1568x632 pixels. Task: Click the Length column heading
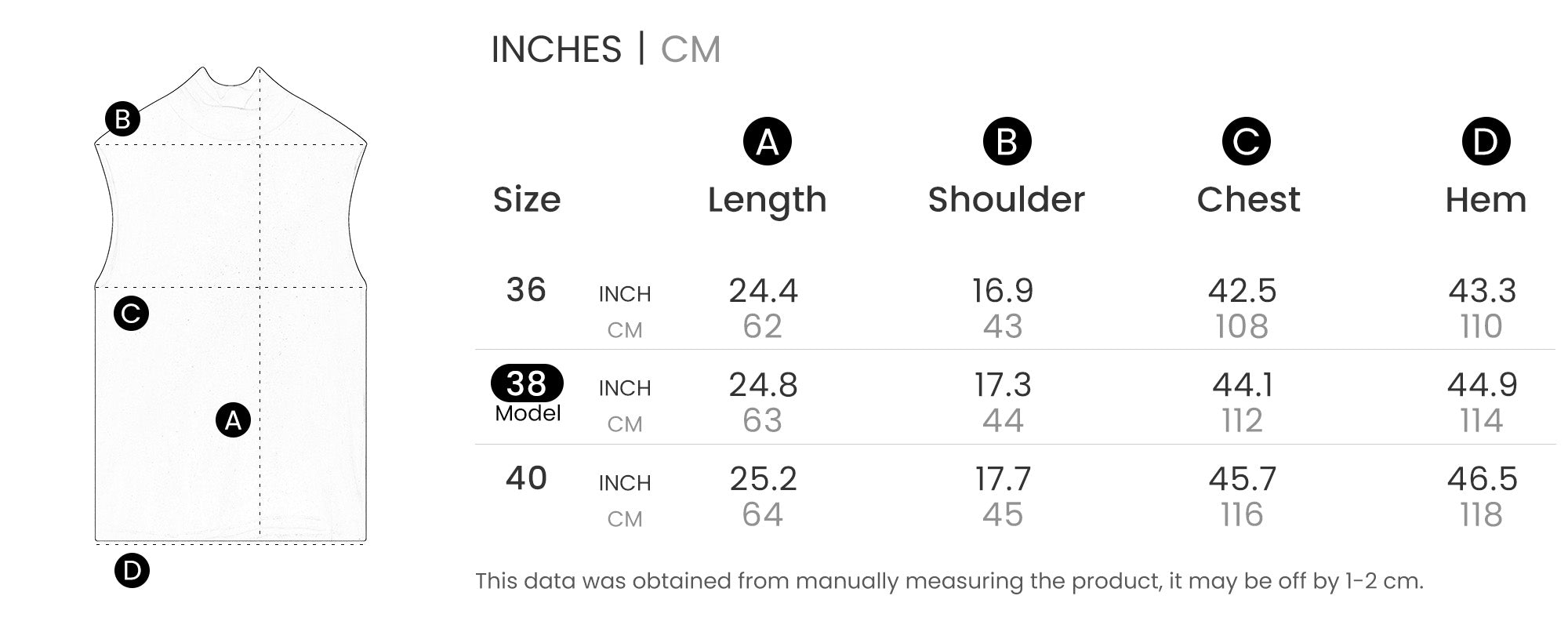767,201
